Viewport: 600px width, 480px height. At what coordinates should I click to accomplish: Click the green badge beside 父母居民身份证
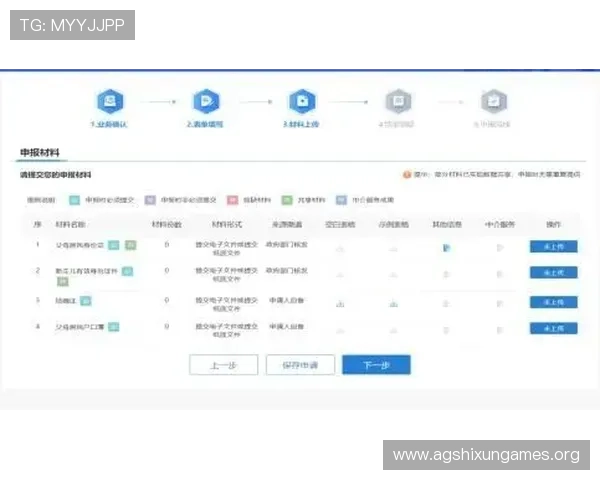click(x=130, y=245)
